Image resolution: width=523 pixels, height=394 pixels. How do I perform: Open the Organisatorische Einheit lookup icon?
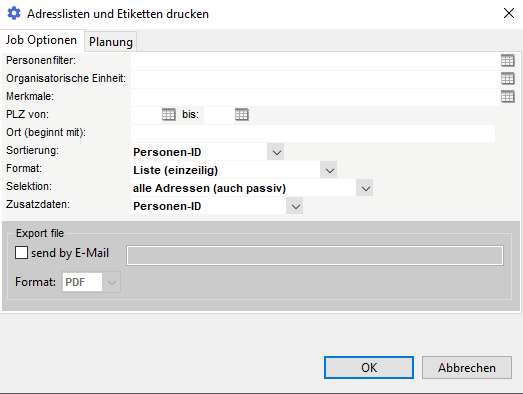coord(508,79)
